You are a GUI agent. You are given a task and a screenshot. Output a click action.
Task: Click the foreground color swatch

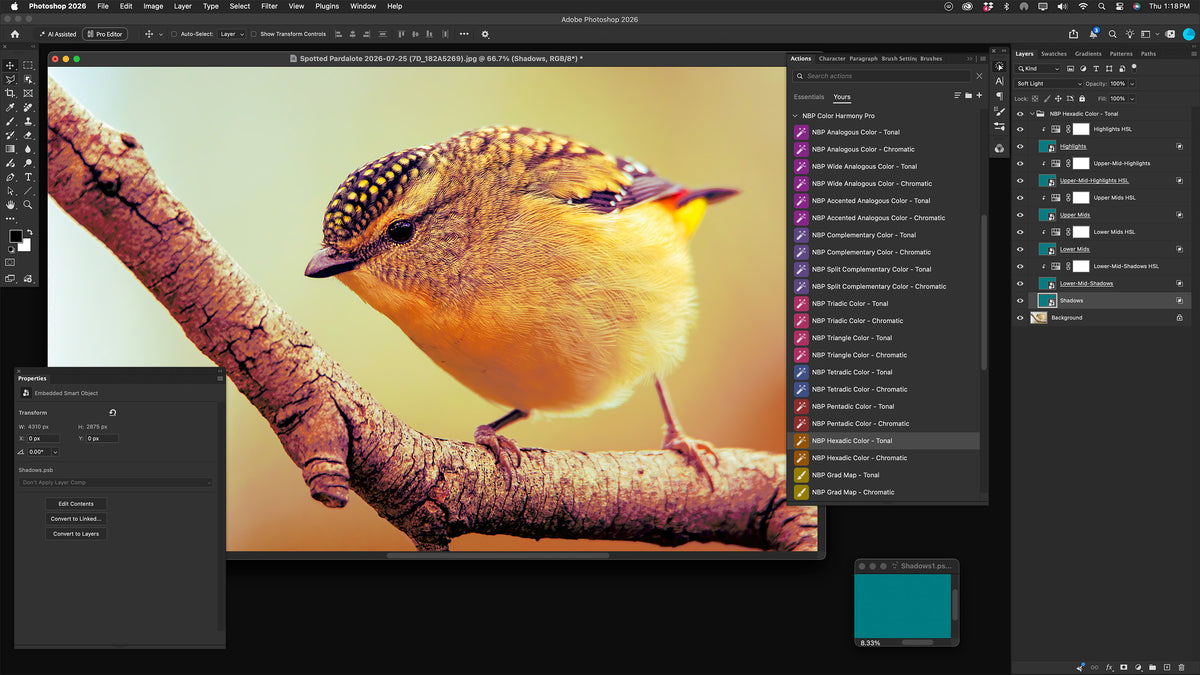click(15, 237)
